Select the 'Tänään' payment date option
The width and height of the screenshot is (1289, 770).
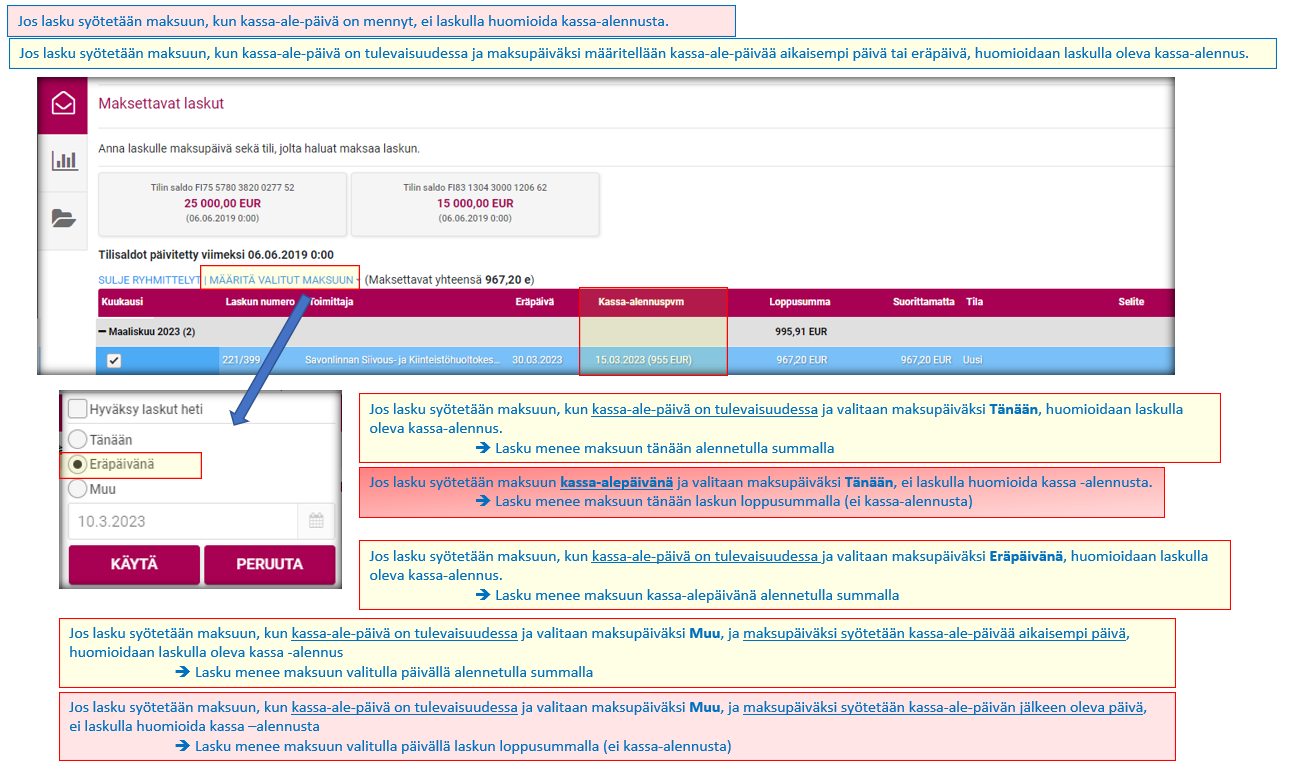(77, 440)
